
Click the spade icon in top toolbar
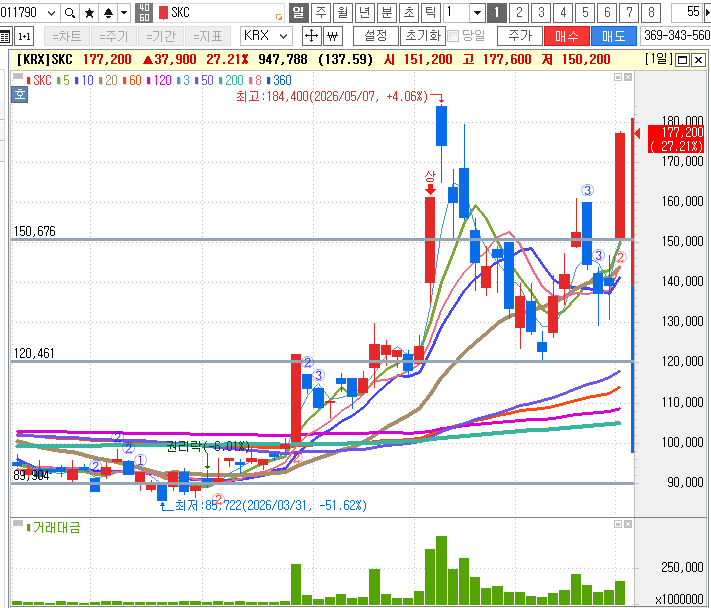108,13
